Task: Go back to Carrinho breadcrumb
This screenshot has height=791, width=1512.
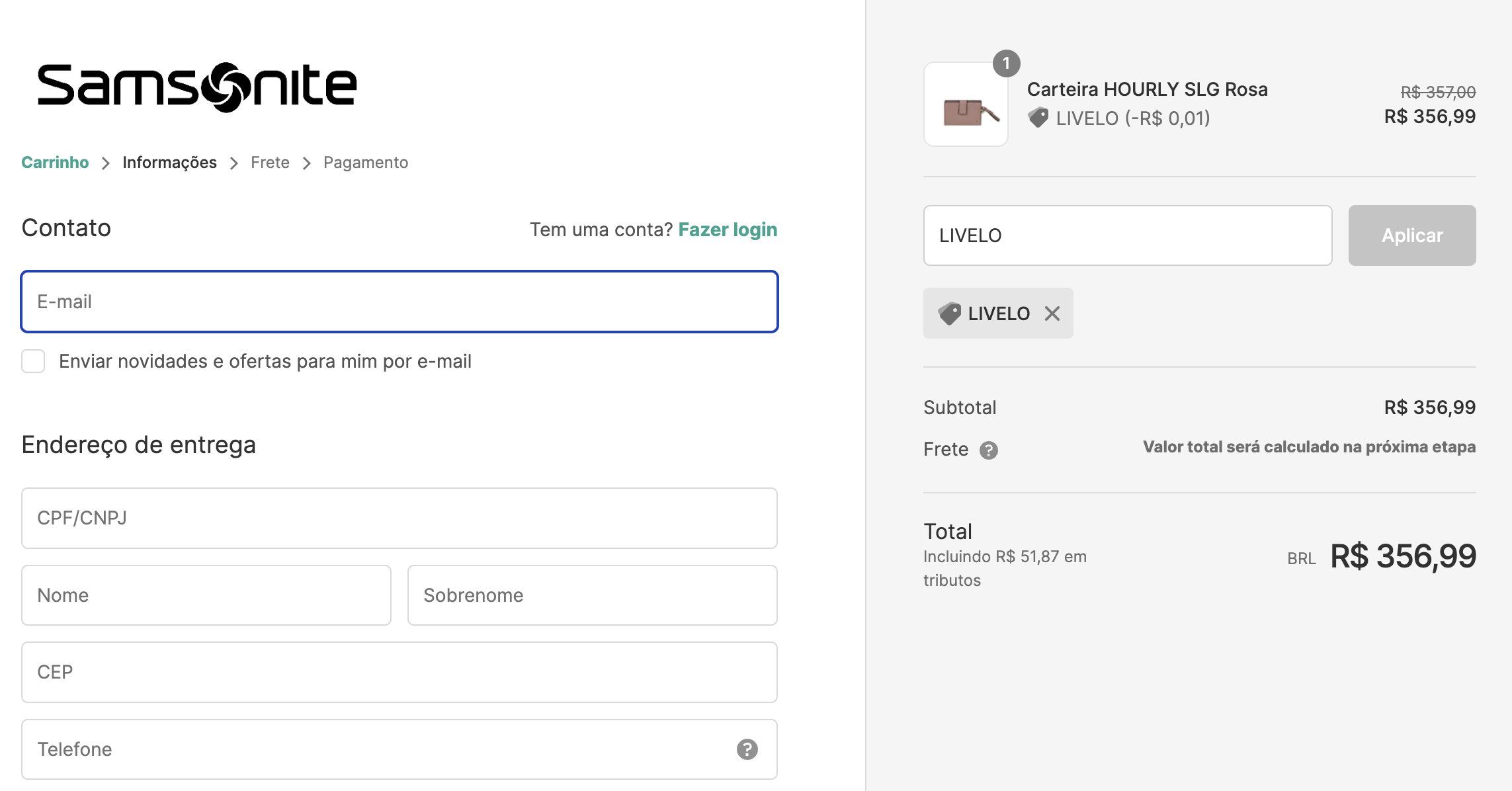Action: click(x=55, y=163)
